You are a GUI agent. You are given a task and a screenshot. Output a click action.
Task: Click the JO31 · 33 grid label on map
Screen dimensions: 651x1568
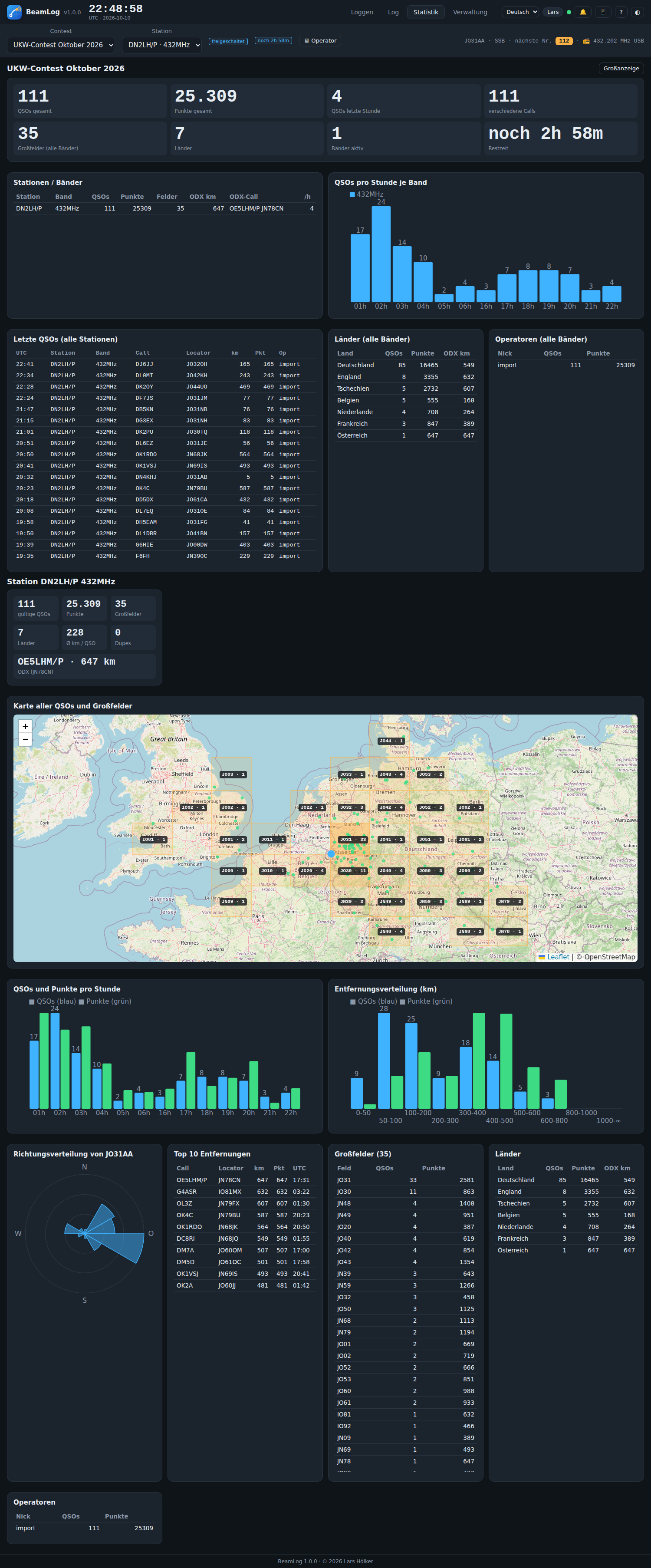(353, 840)
